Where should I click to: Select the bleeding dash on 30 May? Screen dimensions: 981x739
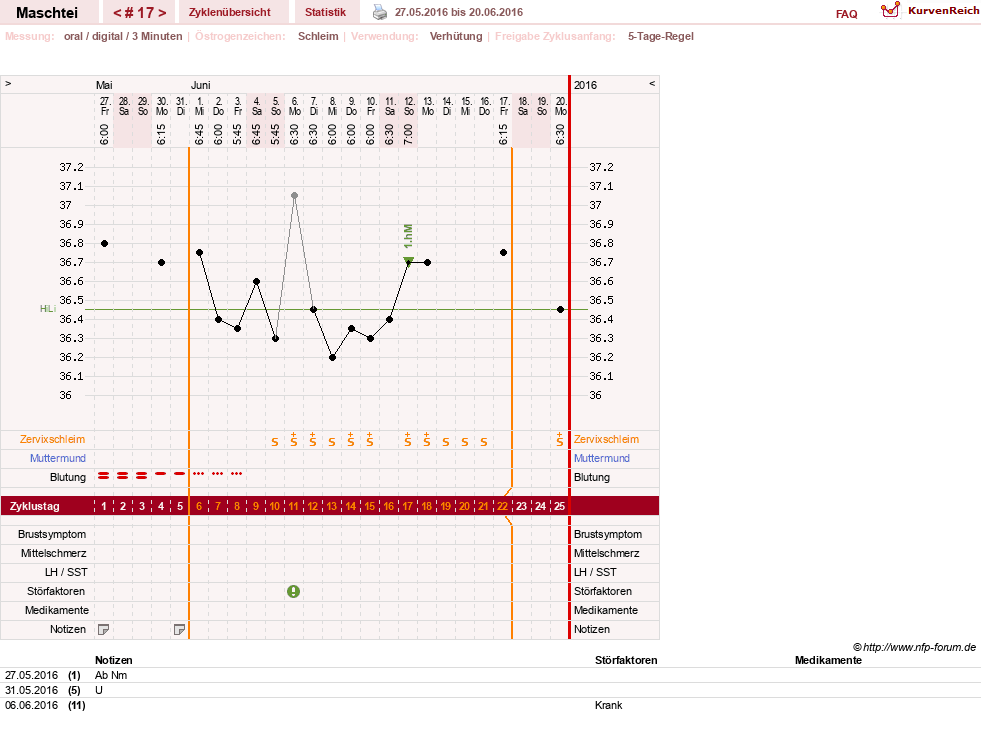click(161, 474)
